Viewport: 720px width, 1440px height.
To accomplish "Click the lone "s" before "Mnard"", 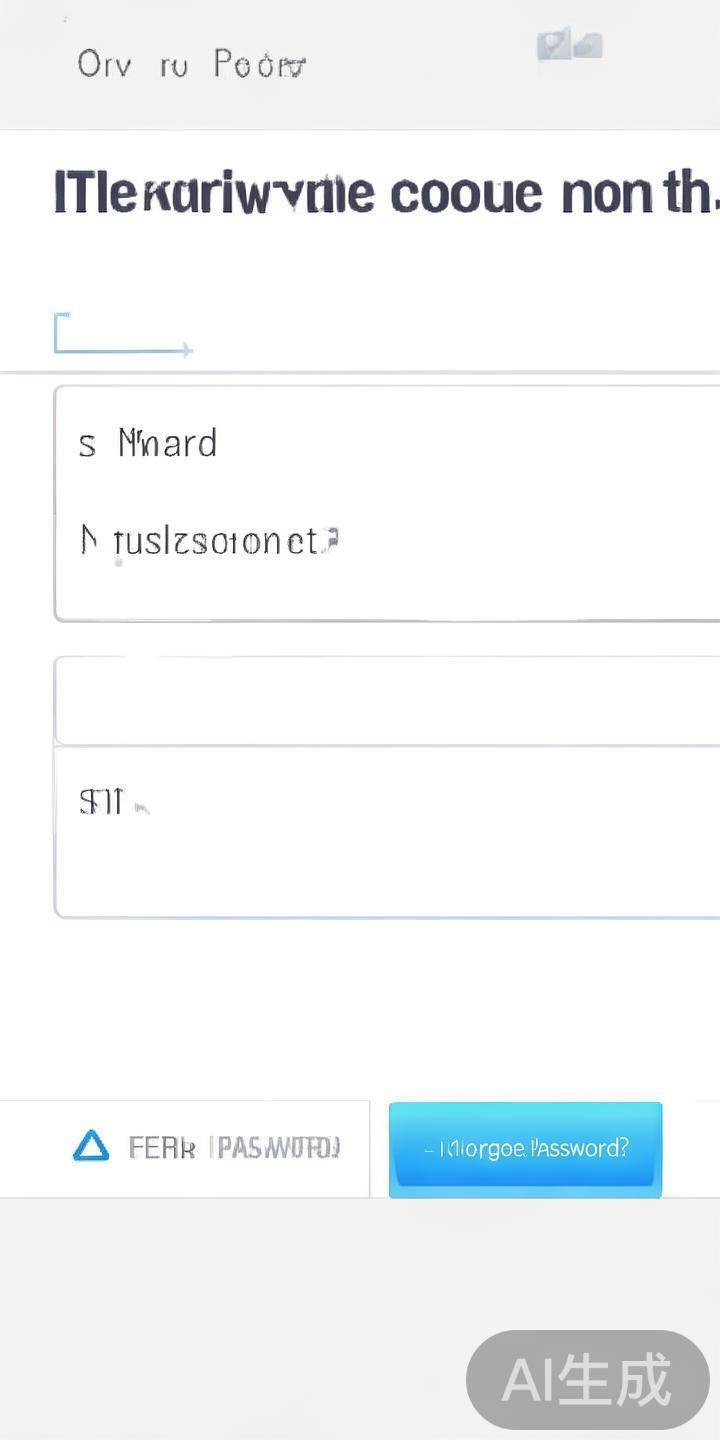I will [x=87, y=445].
